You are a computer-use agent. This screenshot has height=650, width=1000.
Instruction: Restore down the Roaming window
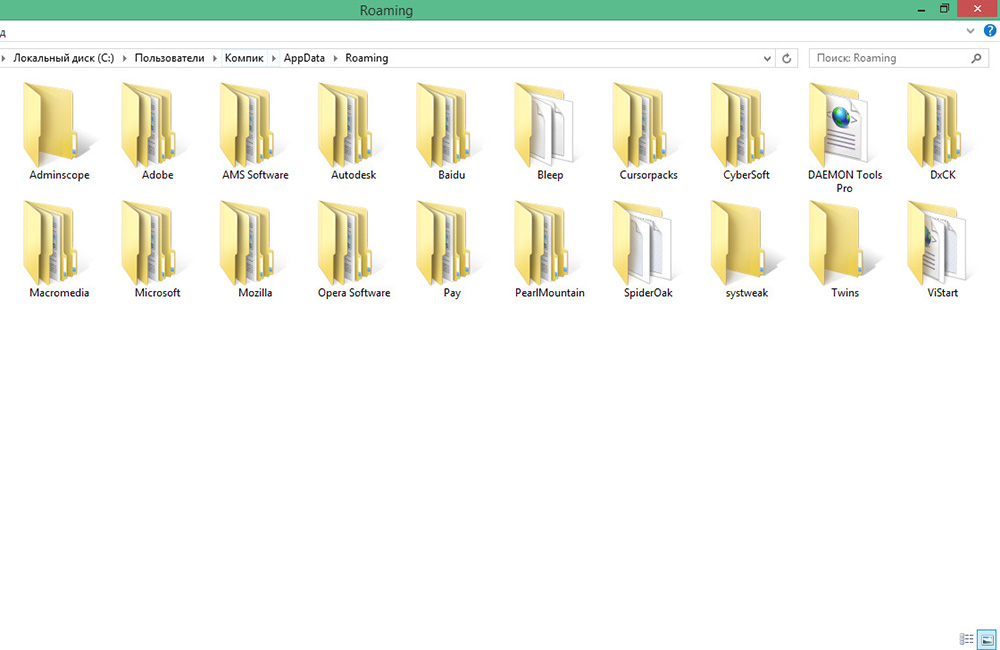click(945, 8)
